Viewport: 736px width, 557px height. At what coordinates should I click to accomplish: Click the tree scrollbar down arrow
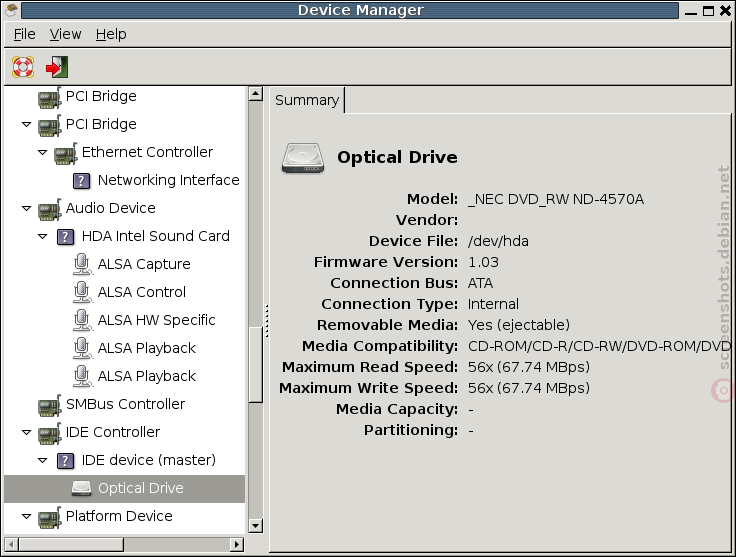tap(255, 526)
